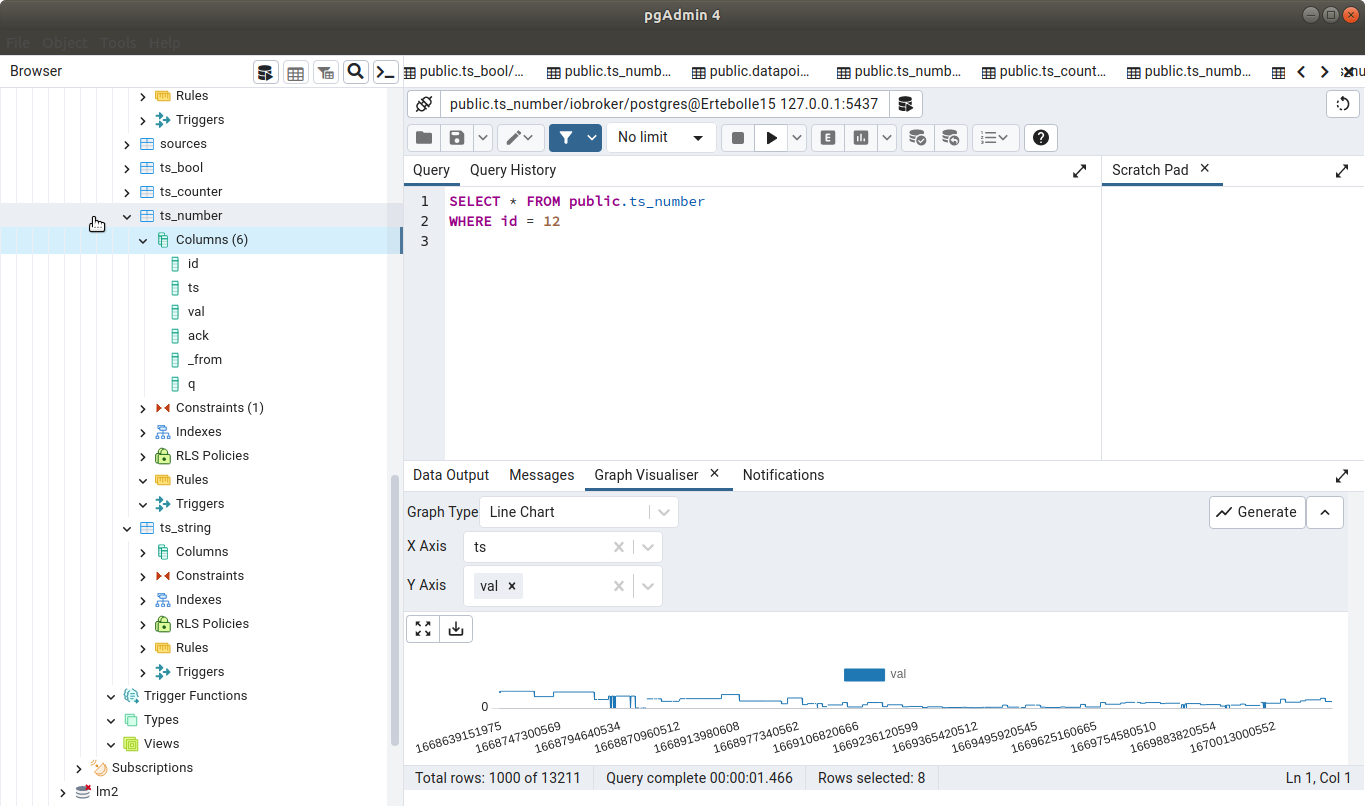This screenshot has width=1365, height=806.
Task: Open the No limit rows dropdown
Action: pyautogui.click(x=662, y=138)
